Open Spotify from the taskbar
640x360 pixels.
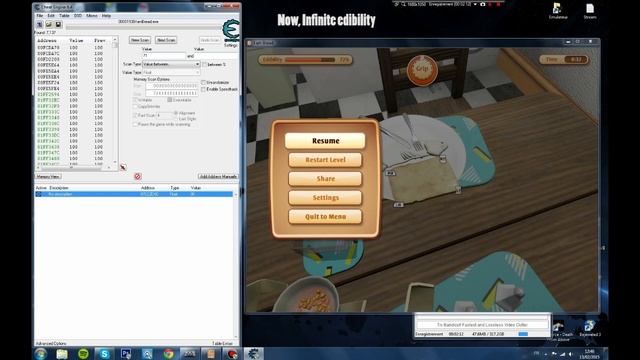pos(83,353)
